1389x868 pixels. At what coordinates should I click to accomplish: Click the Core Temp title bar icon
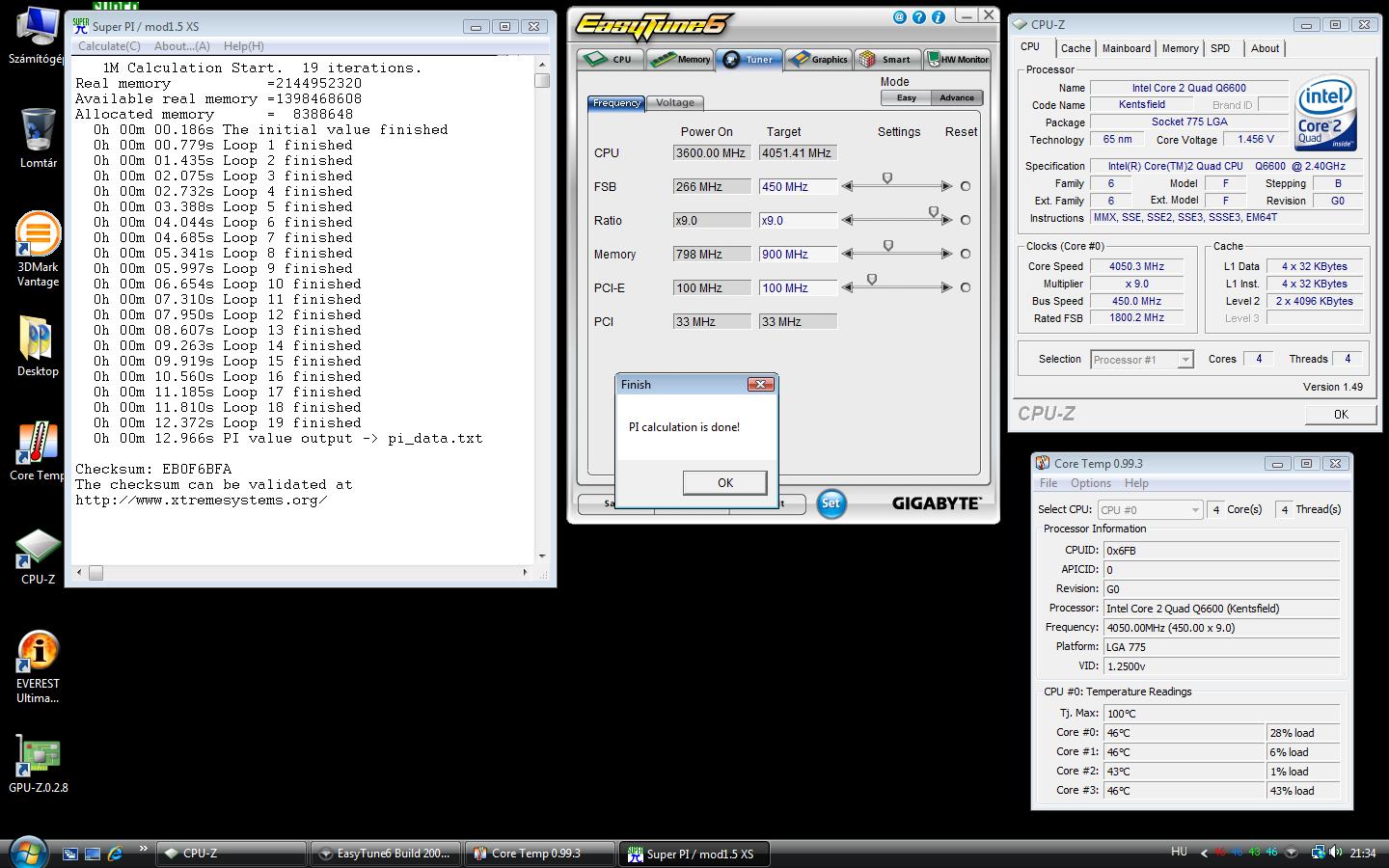point(1042,463)
